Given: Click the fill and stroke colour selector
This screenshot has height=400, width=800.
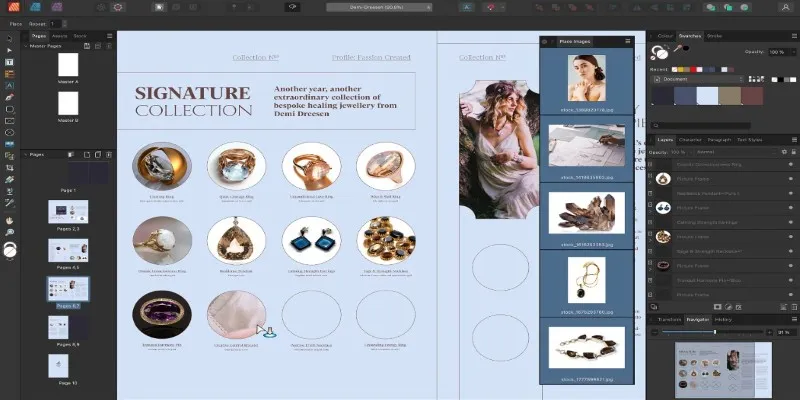Looking at the screenshot, I should pyautogui.click(x=659, y=52).
